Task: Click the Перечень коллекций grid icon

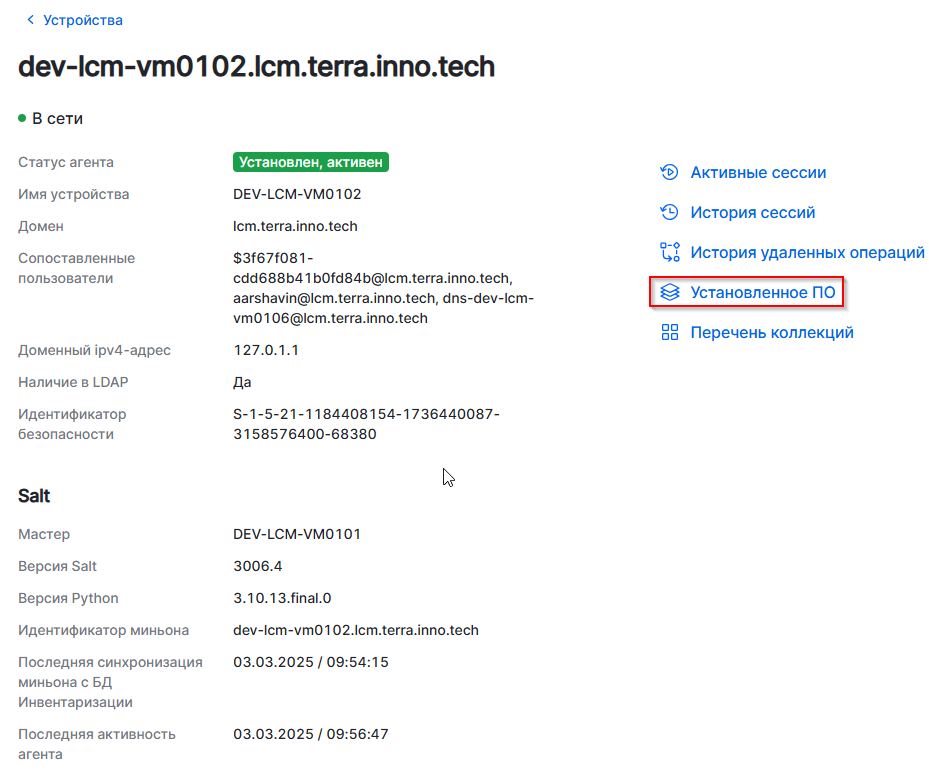Action: coord(670,333)
